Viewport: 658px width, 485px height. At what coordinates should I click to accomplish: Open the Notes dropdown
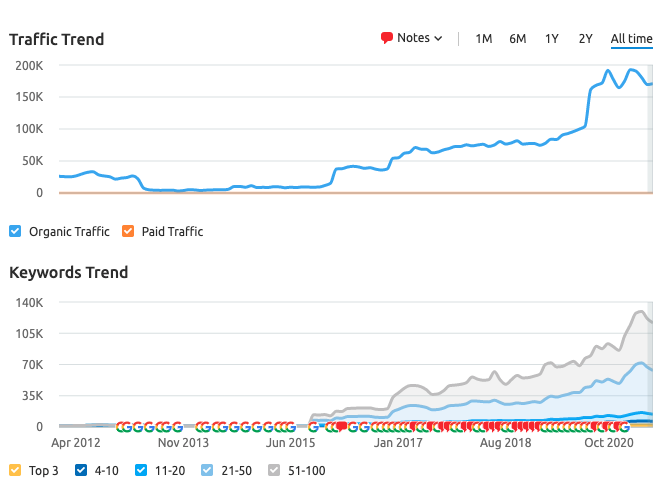pyautogui.click(x=412, y=38)
